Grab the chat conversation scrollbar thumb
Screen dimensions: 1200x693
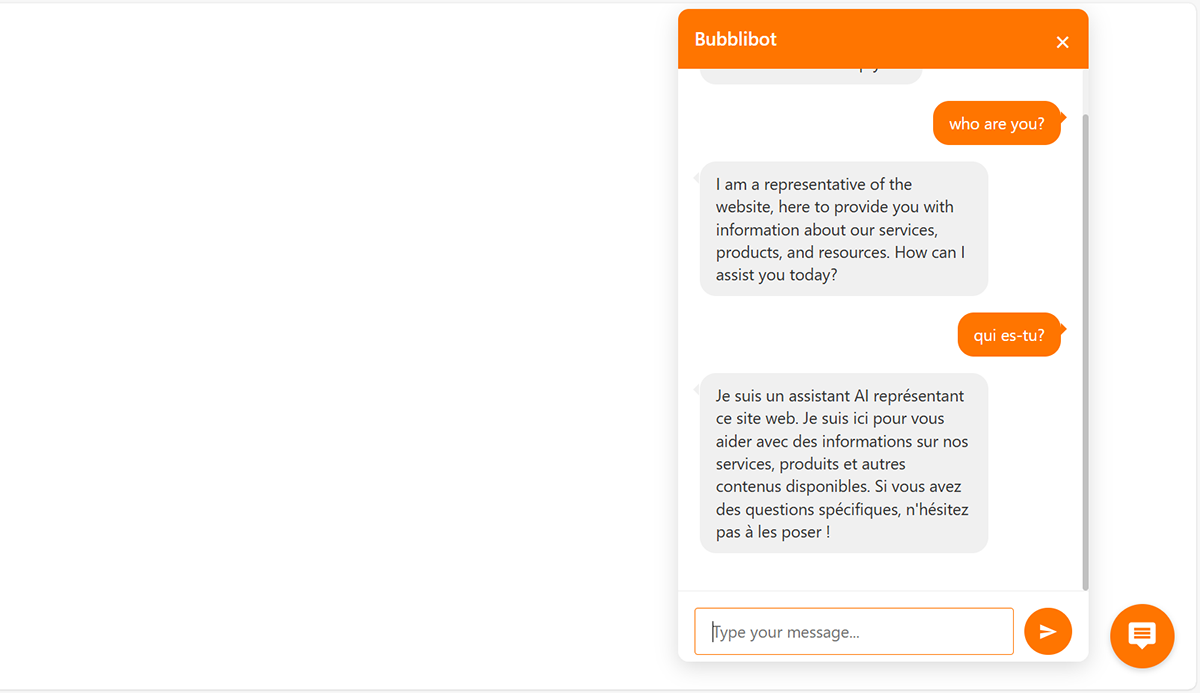click(x=1085, y=351)
